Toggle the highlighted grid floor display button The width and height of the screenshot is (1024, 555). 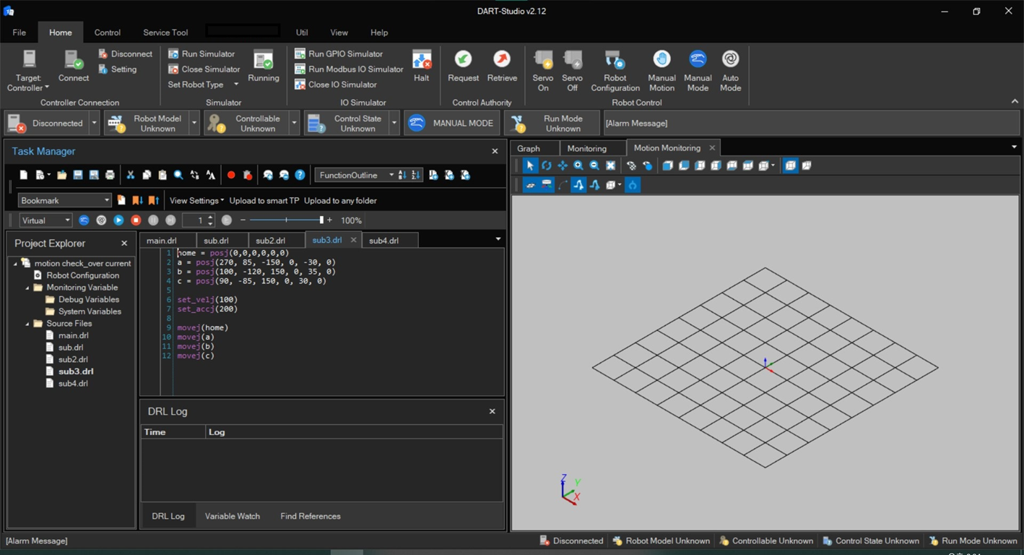click(530, 185)
